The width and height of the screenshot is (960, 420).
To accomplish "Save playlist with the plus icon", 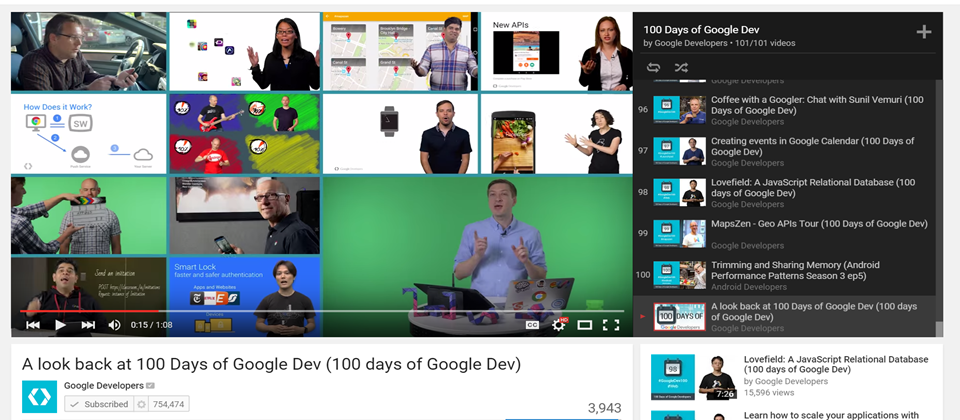I will pos(923,32).
